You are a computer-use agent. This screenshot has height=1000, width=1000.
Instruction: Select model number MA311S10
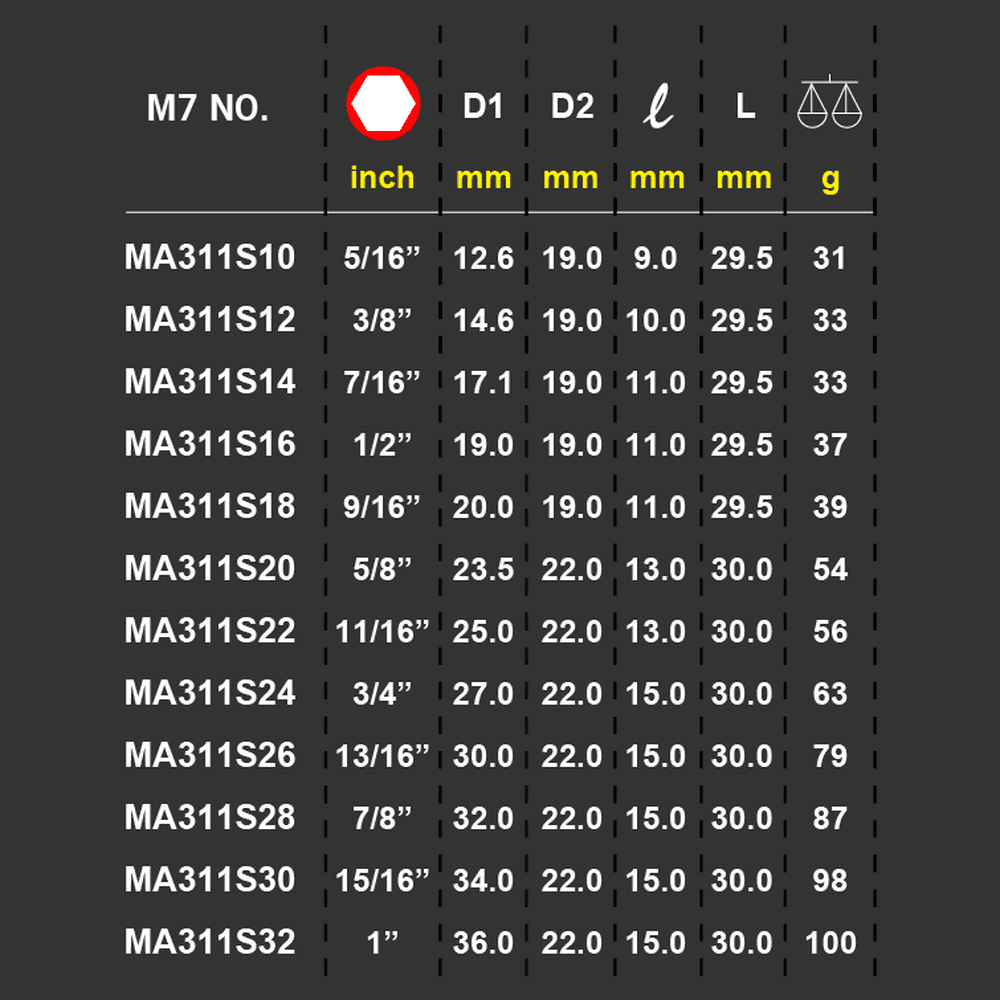coord(210,257)
